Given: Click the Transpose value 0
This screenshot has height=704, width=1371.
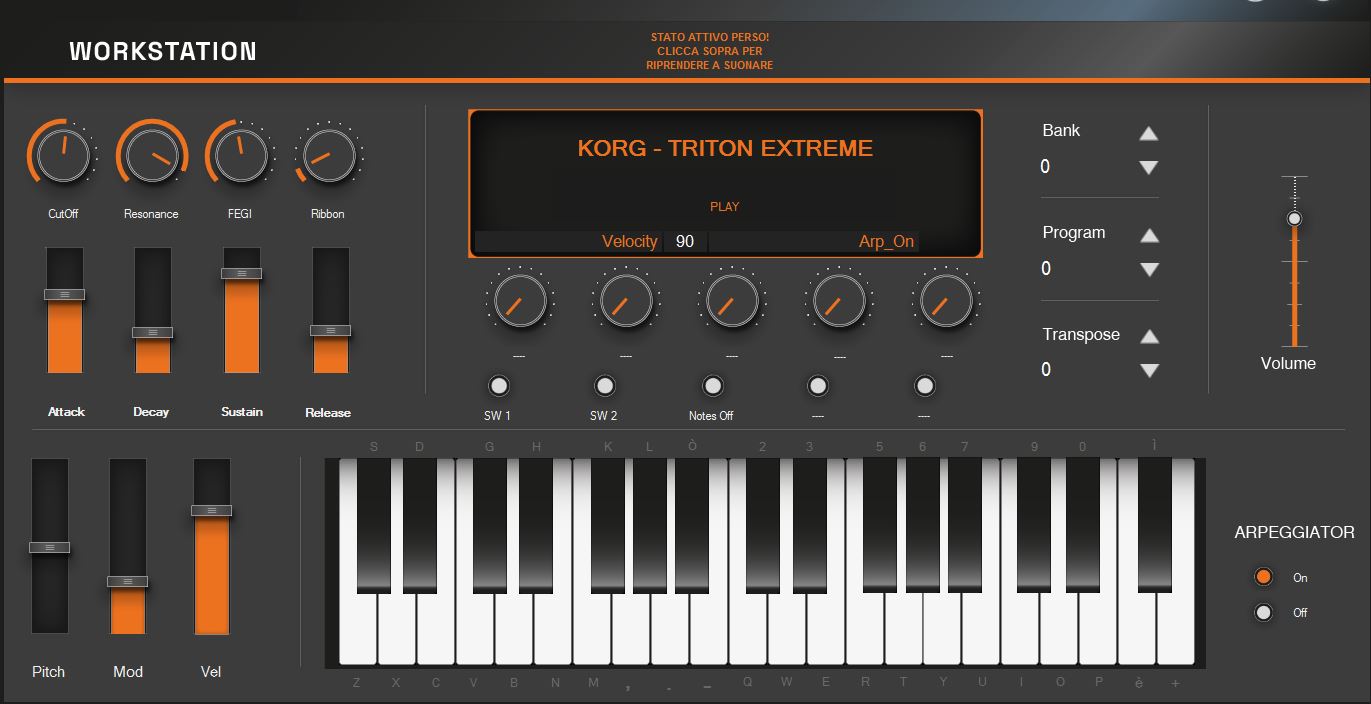Looking at the screenshot, I should [1046, 370].
